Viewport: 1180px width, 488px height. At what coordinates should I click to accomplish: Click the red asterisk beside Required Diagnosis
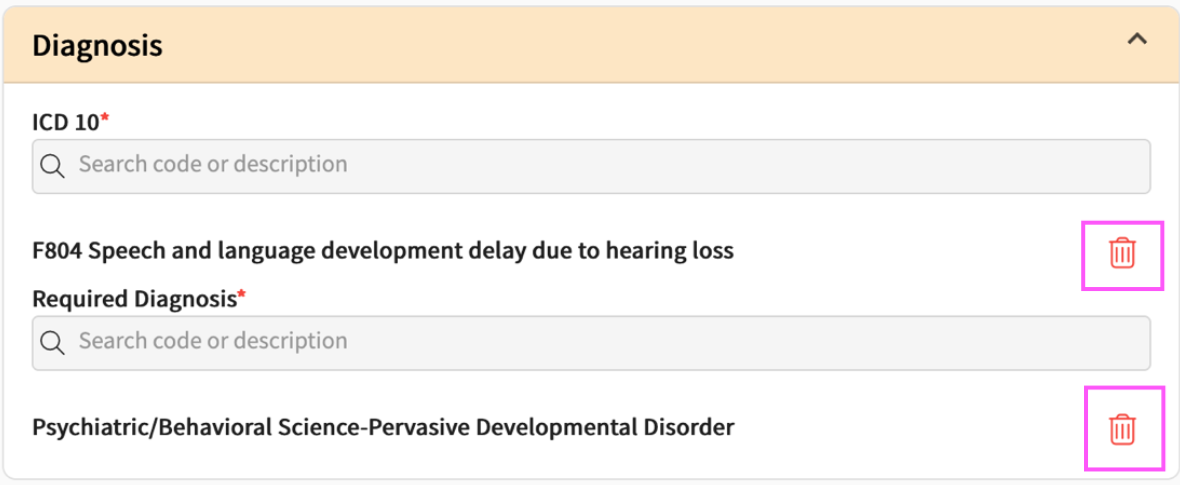[242, 296]
